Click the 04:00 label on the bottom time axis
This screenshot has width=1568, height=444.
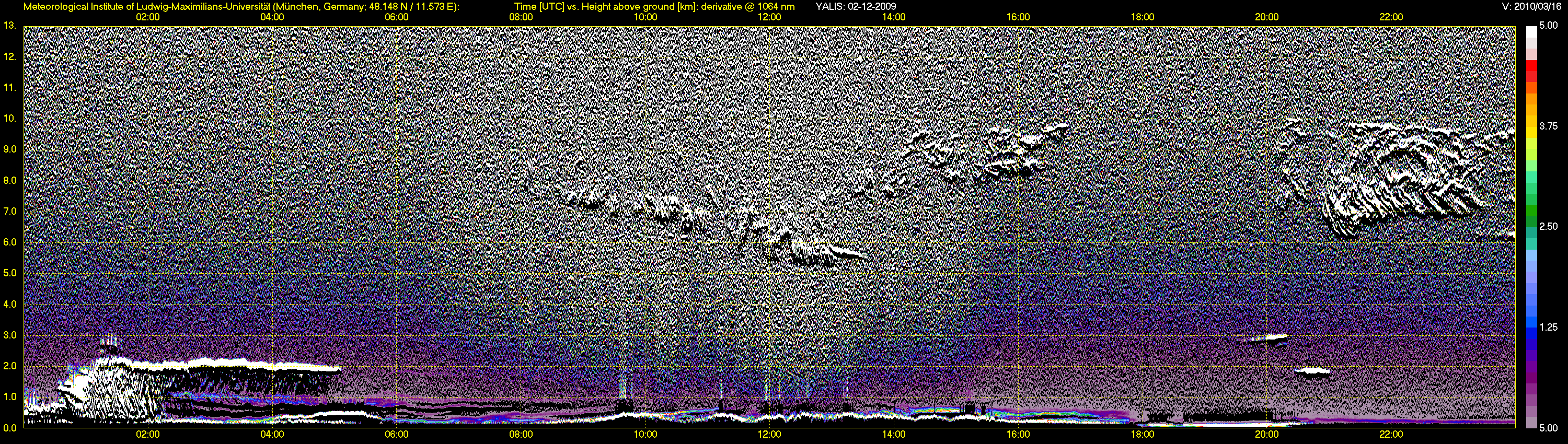point(272,434)
